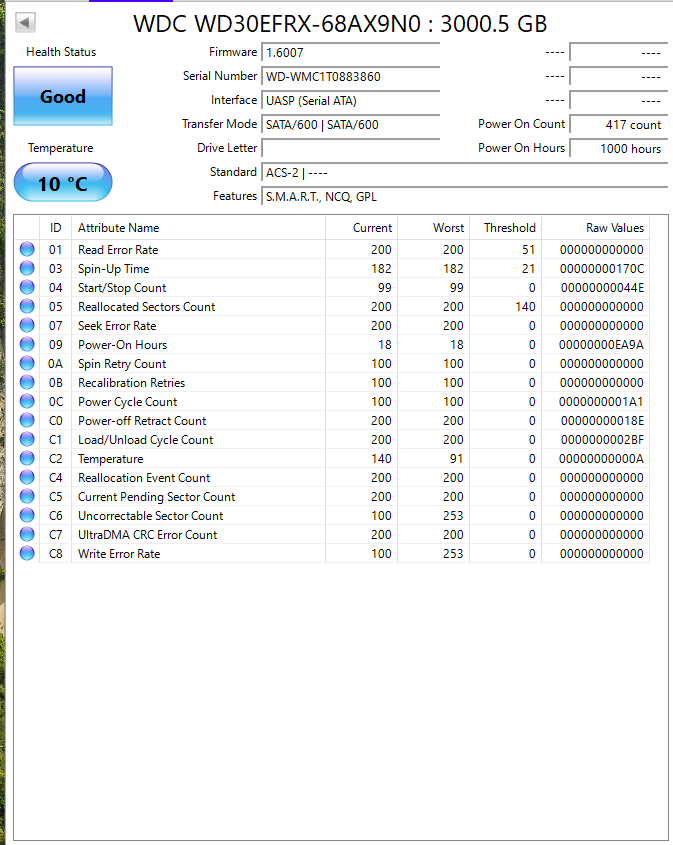Click raw value 00000000EA9A

601,344
